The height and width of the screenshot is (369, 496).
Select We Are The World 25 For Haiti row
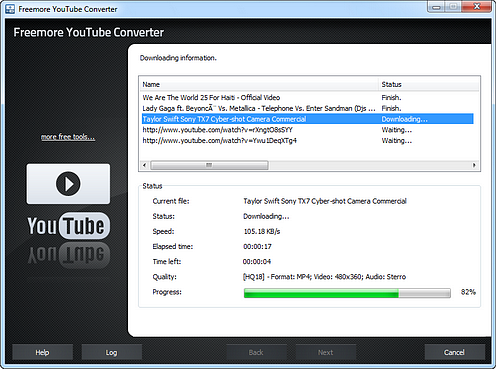(309, 98)
